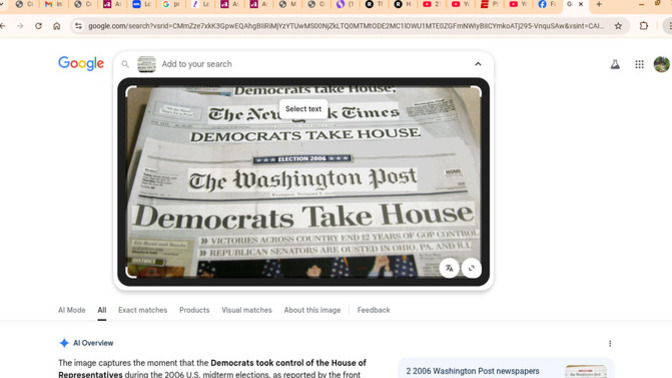This screenshot has width=672, height=378.
Task: Open the Google apps grid
Action: point(639,64)
